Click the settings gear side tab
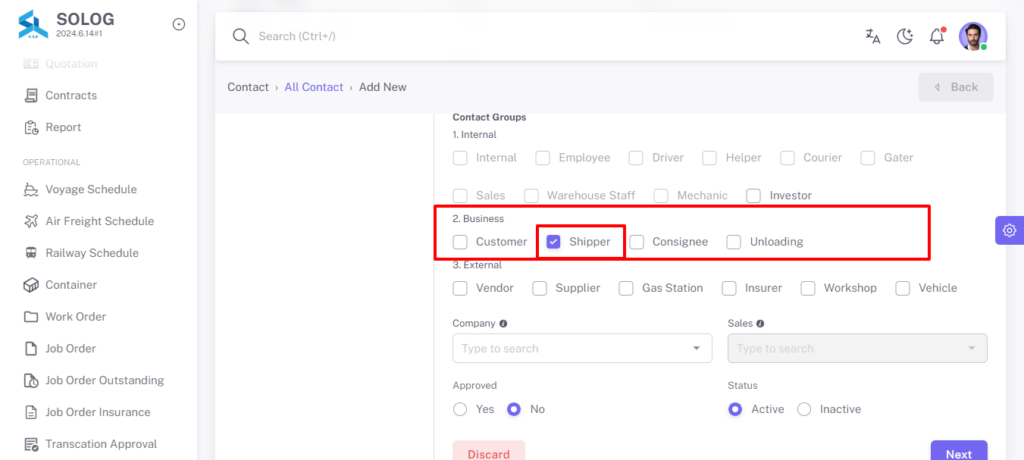 pos(1010,230)
